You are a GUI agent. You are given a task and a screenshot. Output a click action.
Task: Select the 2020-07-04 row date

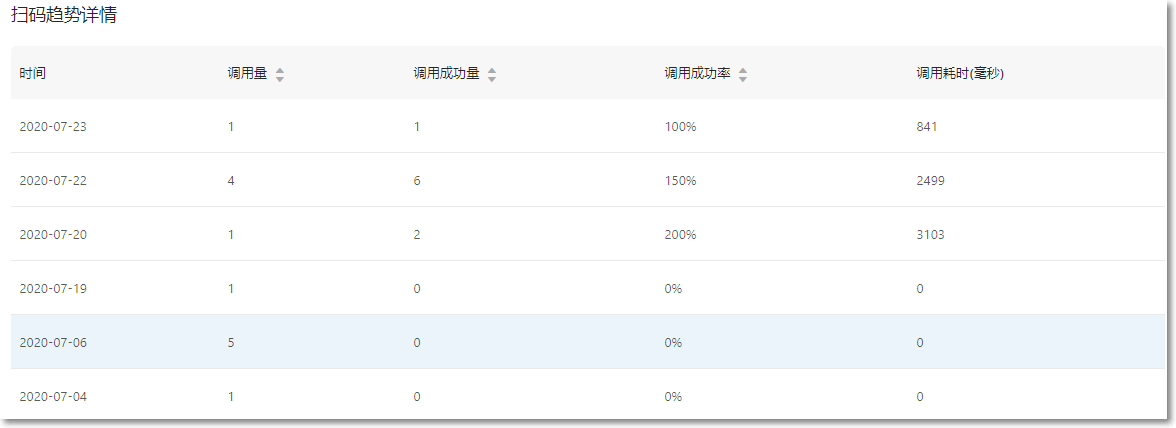coord(53,397)
